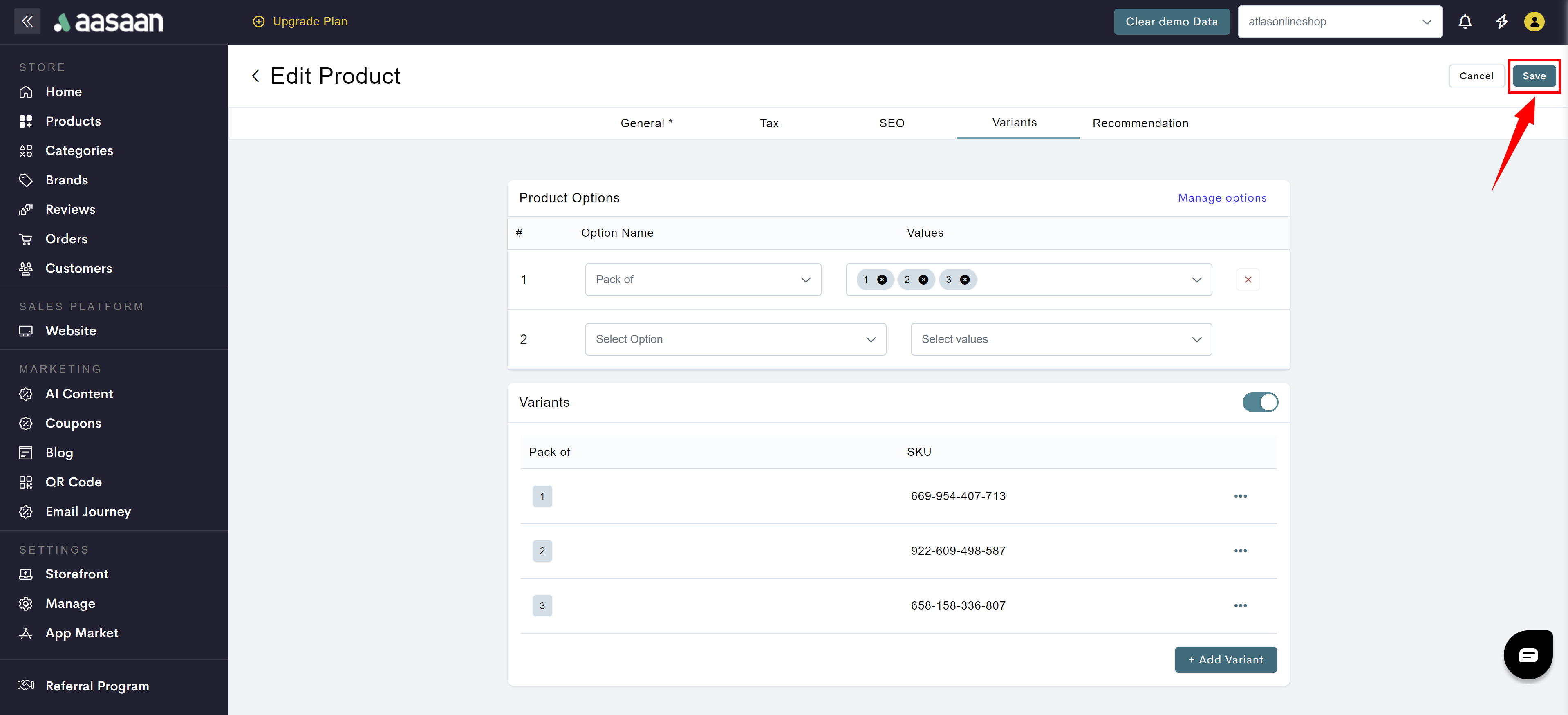This screenshot has width=1568, height=715.
Task: Open the Select Option dropdown
Action: pyautogui.click(x=735, y=339)
